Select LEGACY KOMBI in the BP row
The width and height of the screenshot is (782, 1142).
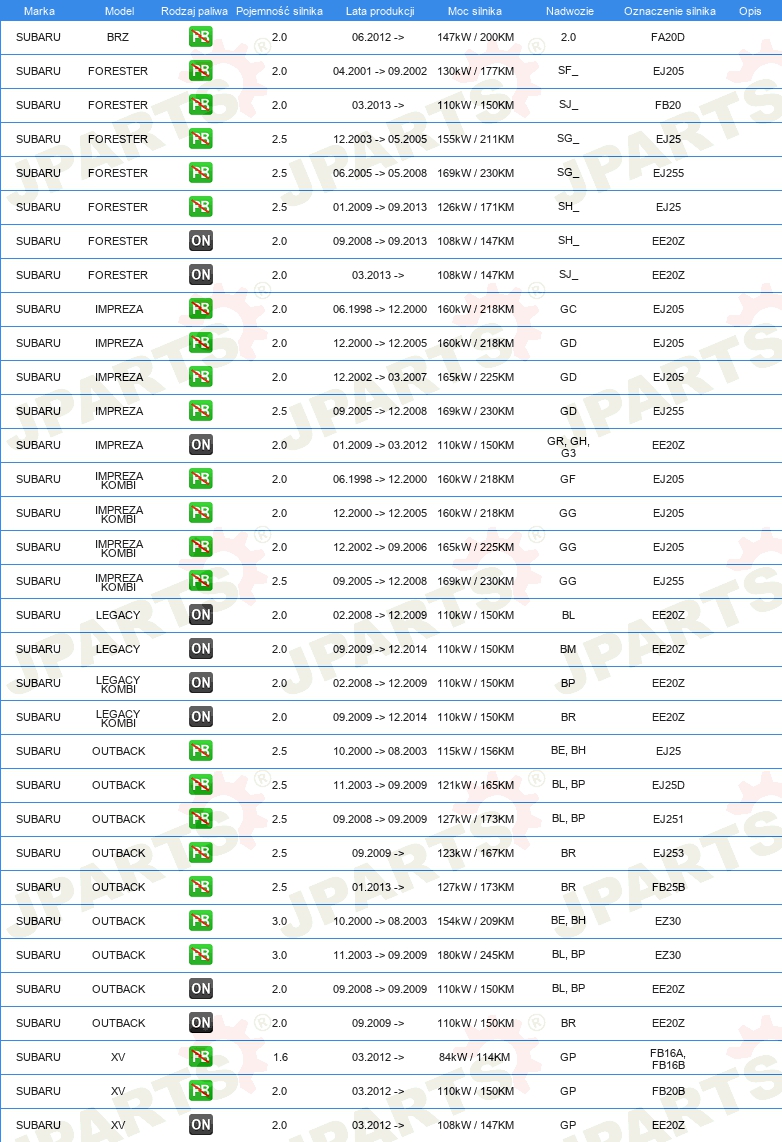[119, 685]
